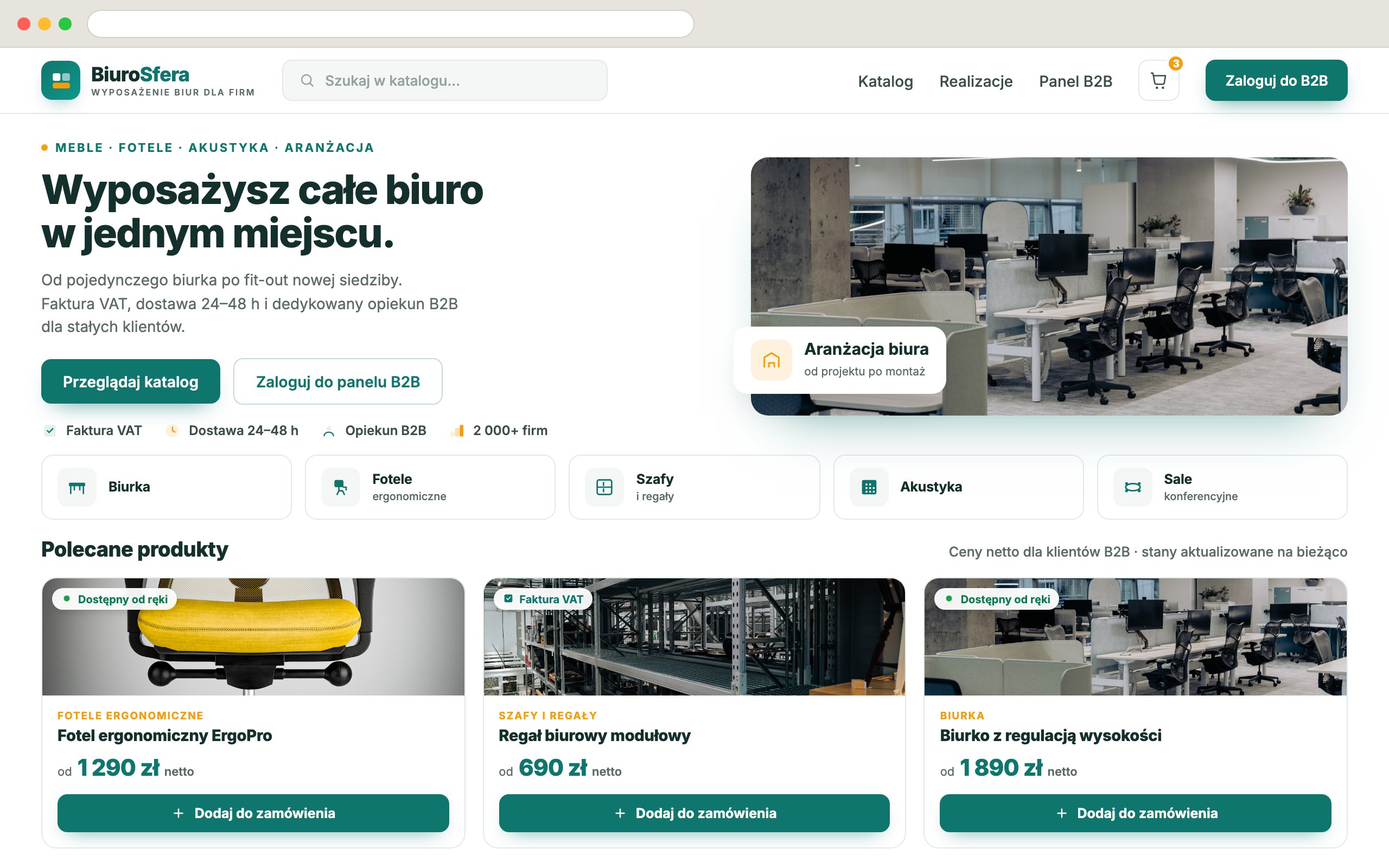The width and height of the screenshot is (1389, 868).
Task: Add Biurko z regulacją wysokości to order
Action: click(1135, 813)
